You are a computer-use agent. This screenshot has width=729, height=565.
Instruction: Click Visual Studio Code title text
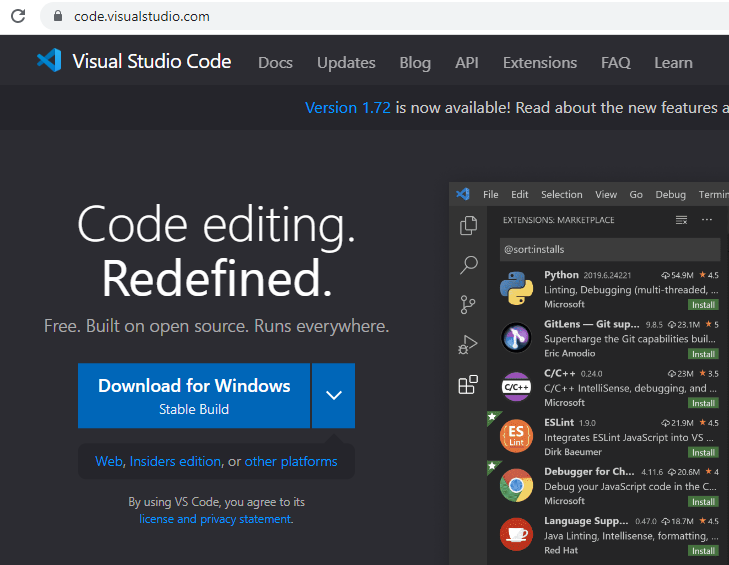[x=152, y=61]
